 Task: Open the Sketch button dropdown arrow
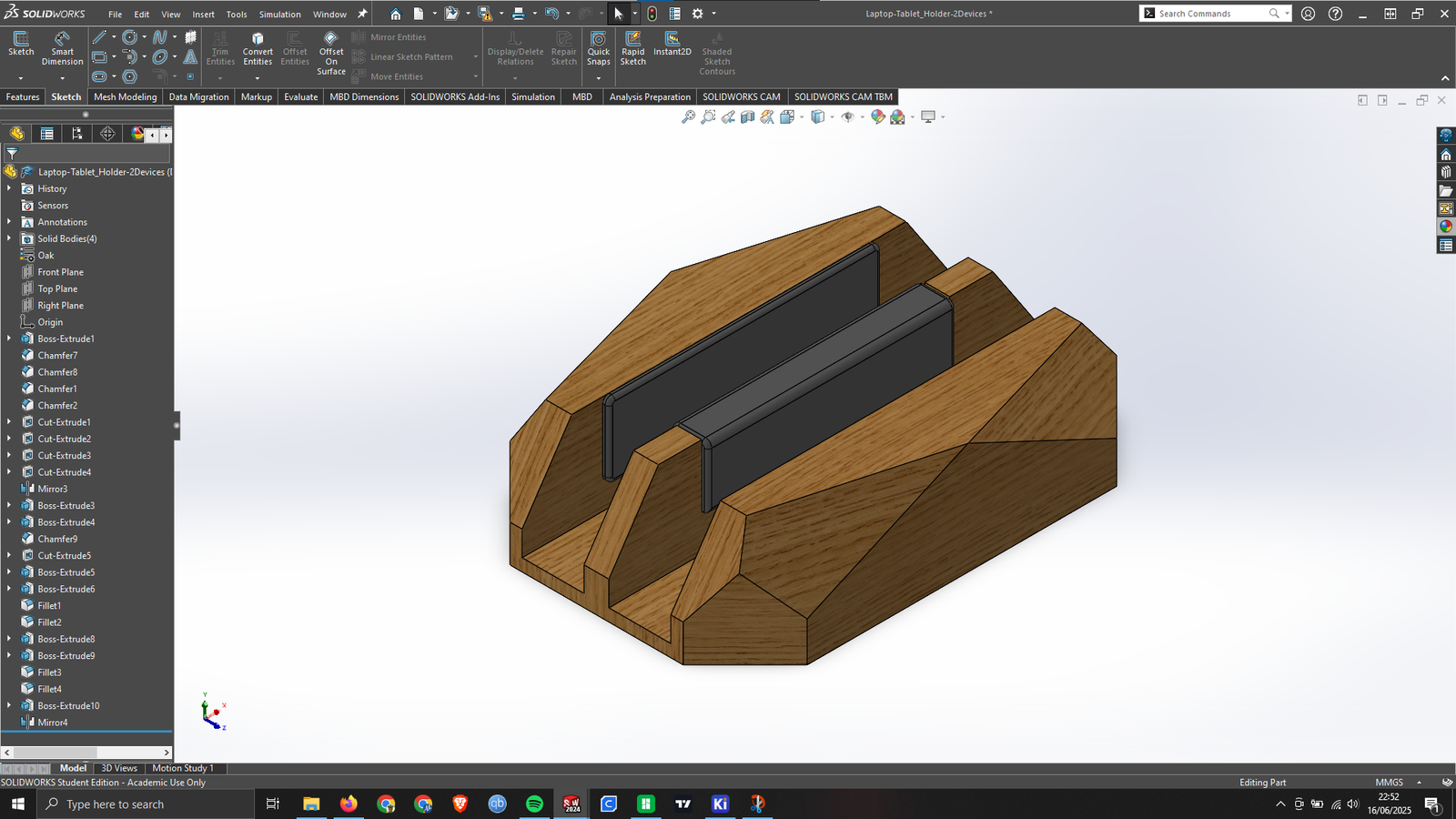click(21, 77)
